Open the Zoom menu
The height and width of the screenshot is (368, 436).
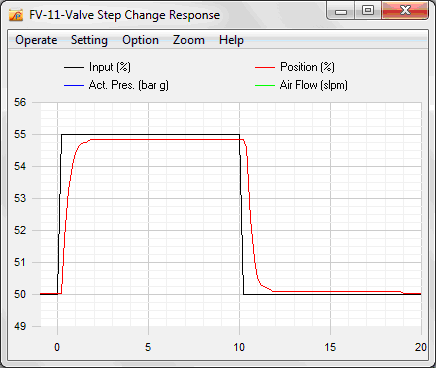coord(189,40)
